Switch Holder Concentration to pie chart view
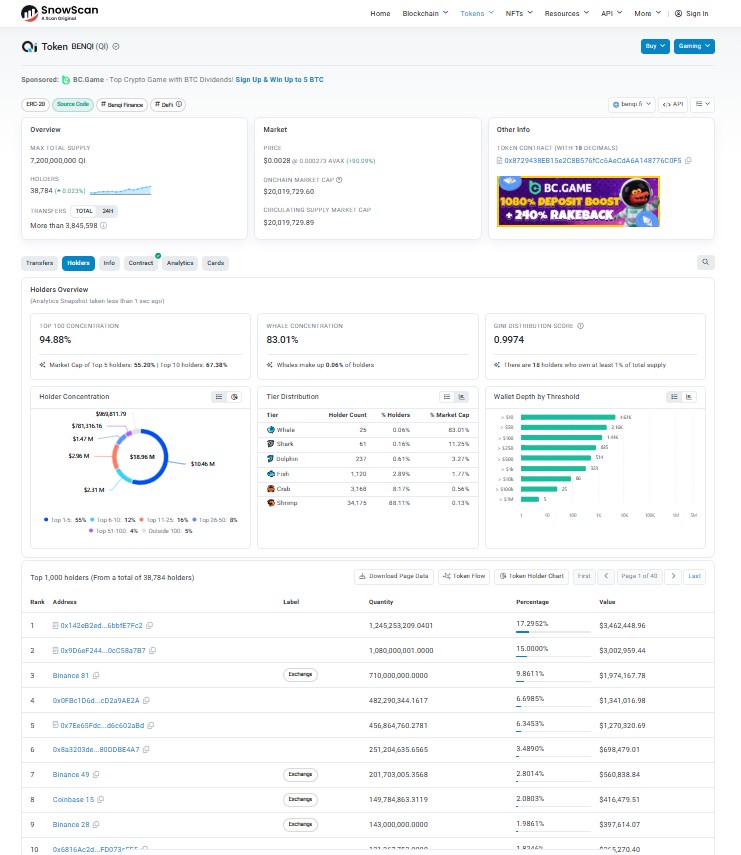741x855 pixels. 234,397
